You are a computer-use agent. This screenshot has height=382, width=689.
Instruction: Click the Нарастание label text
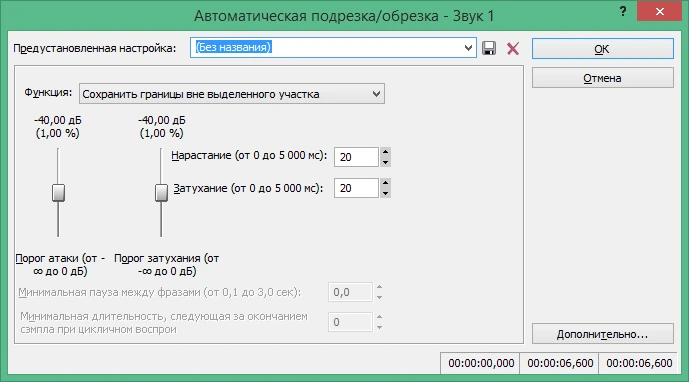pyautogui.click(x=249, y=156)
